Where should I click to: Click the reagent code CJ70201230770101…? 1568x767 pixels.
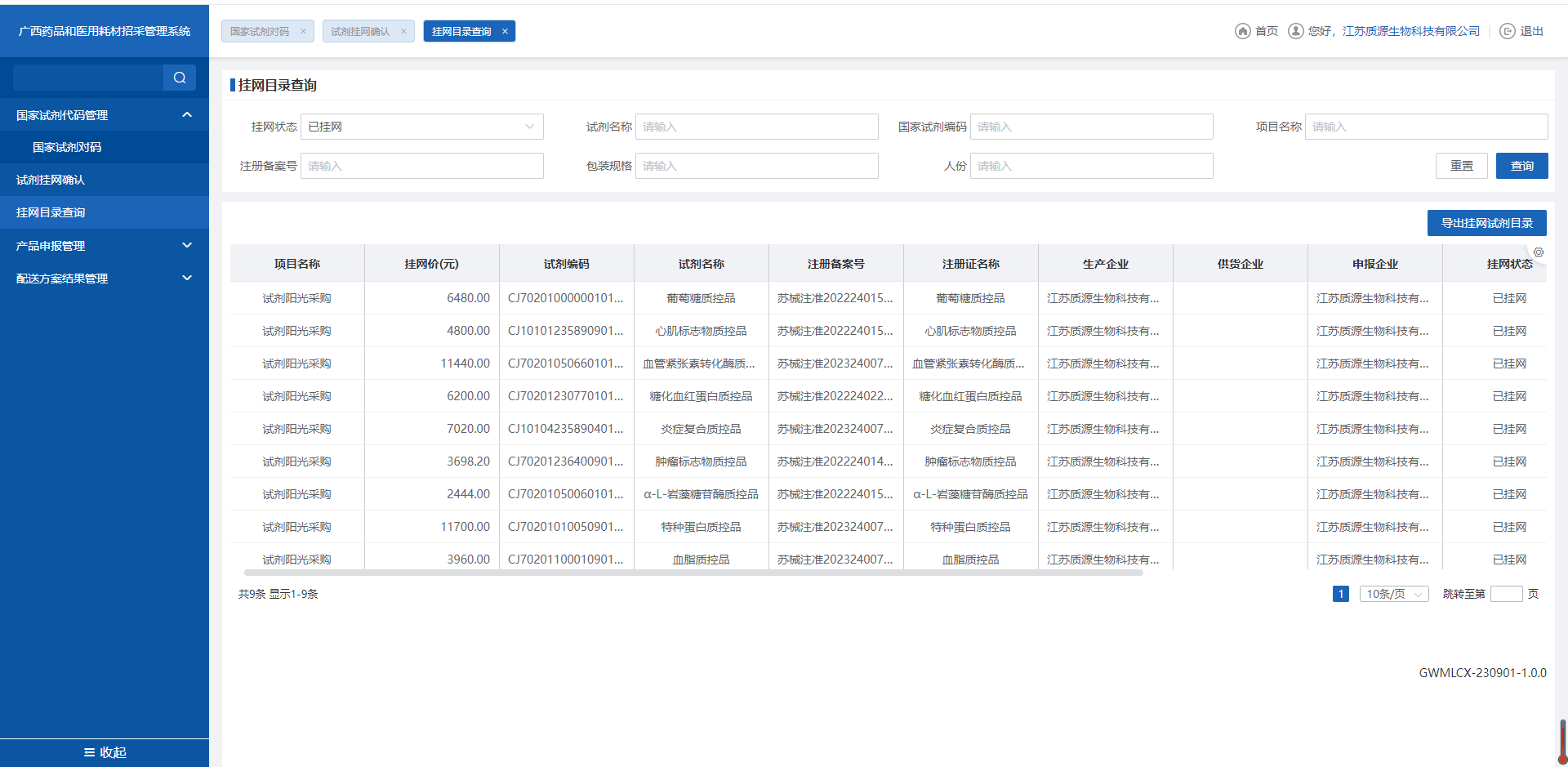click(x=566, y=396)
